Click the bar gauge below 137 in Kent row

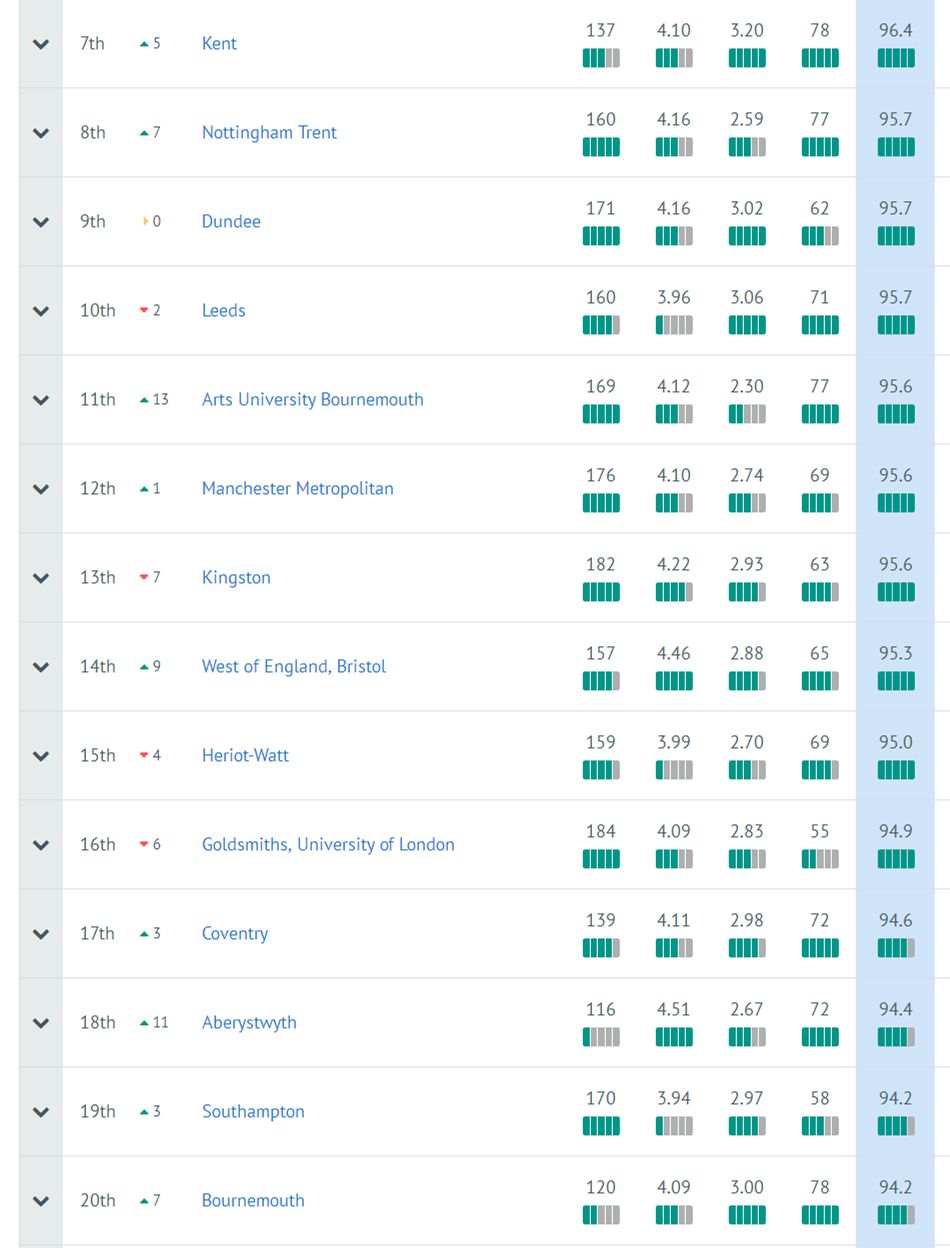[601, 58]
